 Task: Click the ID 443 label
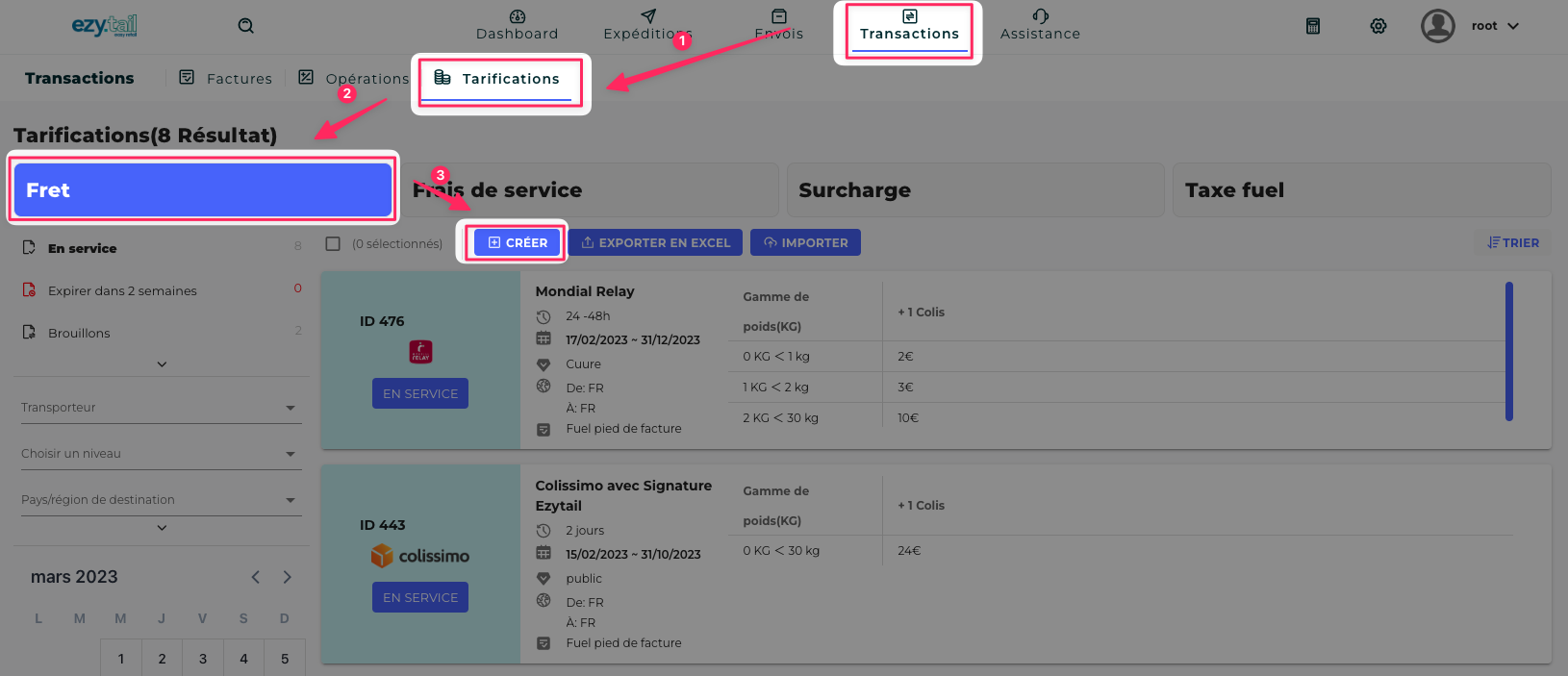[382, 525]
